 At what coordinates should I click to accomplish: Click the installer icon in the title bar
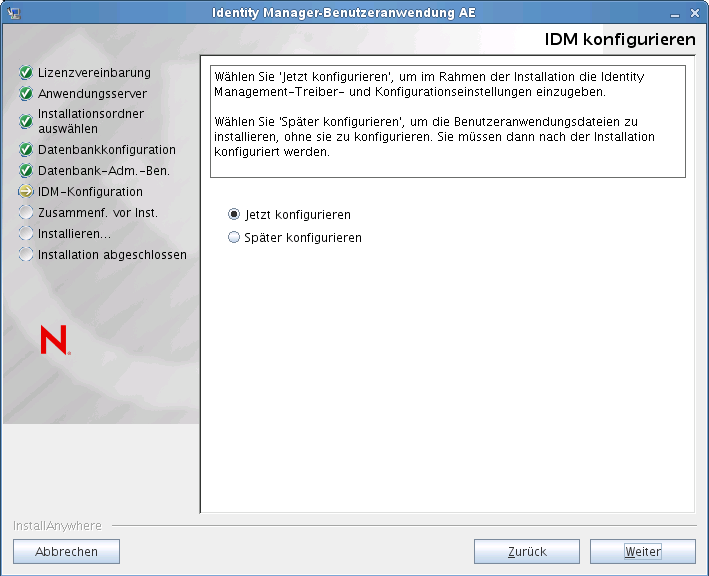pos(14,13)
